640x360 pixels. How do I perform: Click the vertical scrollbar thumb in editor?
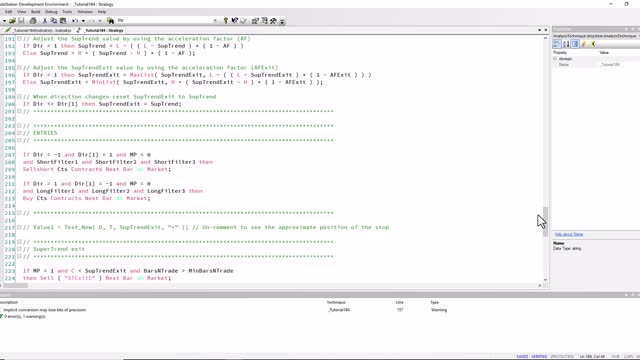pos(545,222)
